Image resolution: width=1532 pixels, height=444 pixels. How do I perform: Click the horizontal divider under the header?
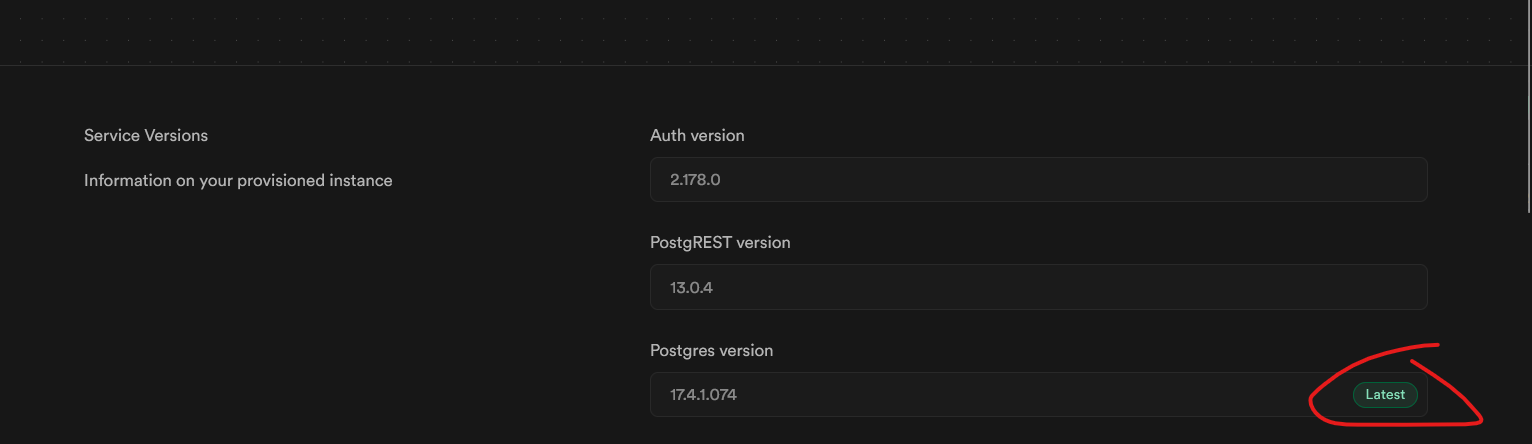pos(762,66)
